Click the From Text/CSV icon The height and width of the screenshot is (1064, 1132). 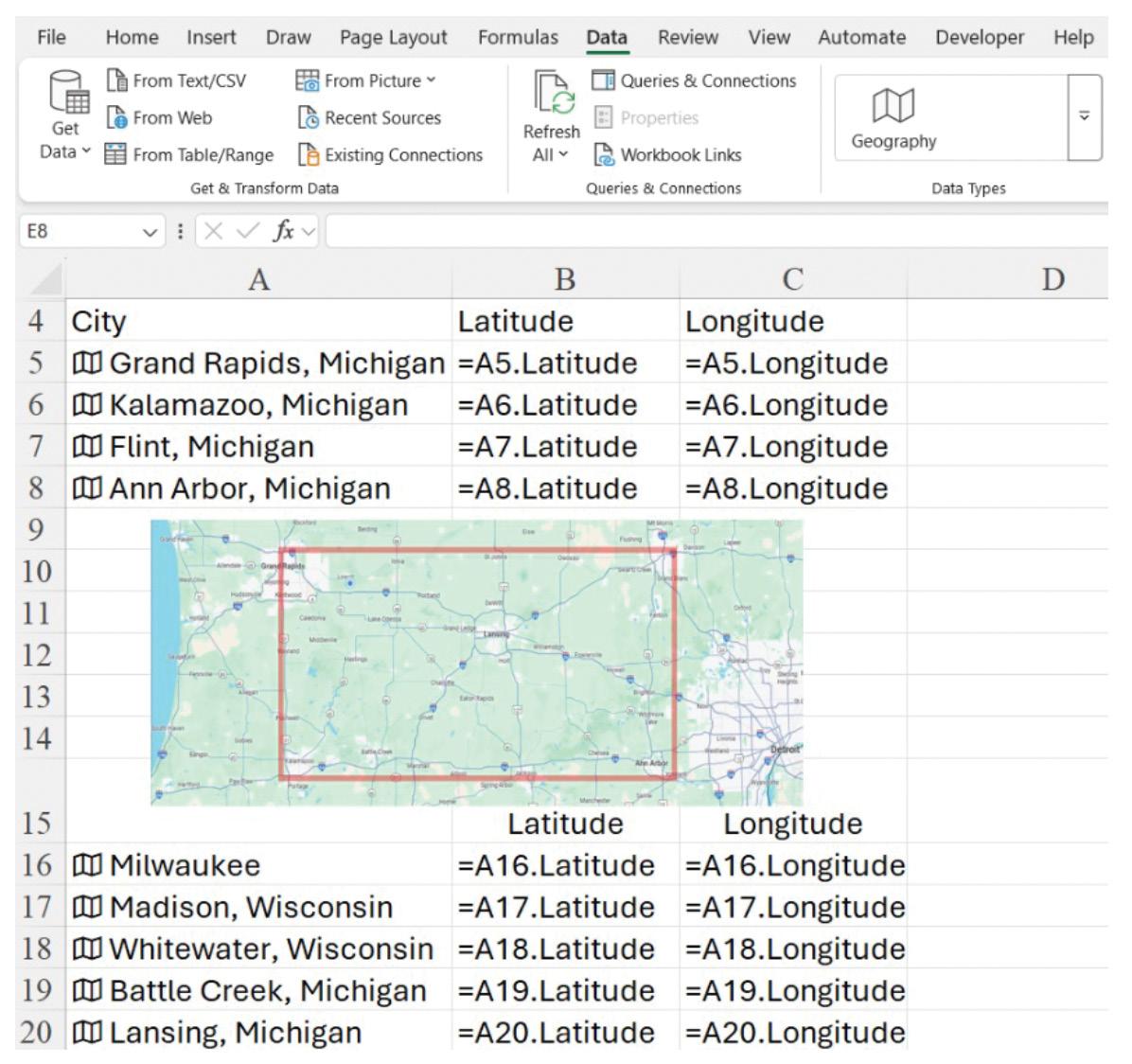pos(117,80)
